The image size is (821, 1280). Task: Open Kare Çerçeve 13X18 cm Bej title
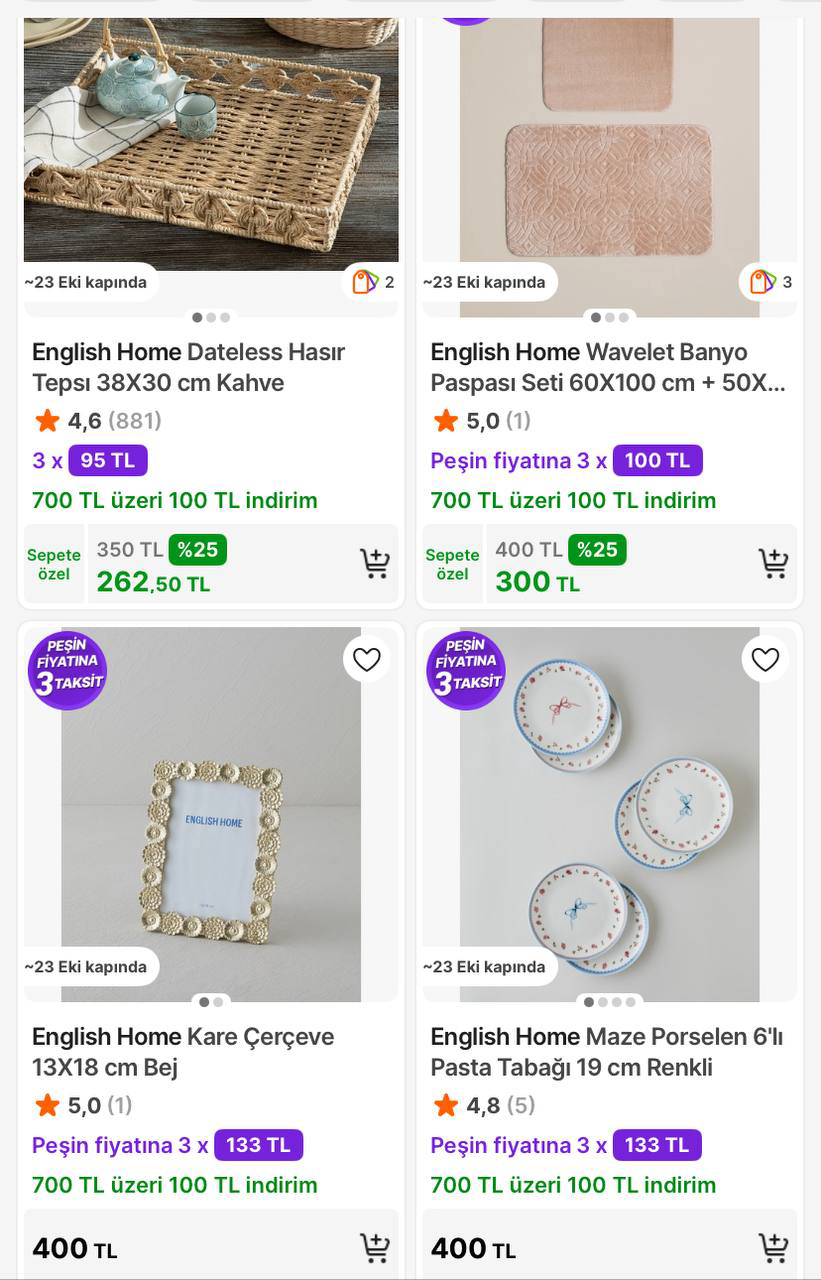pyautogui.click(x=183, y=1052)
